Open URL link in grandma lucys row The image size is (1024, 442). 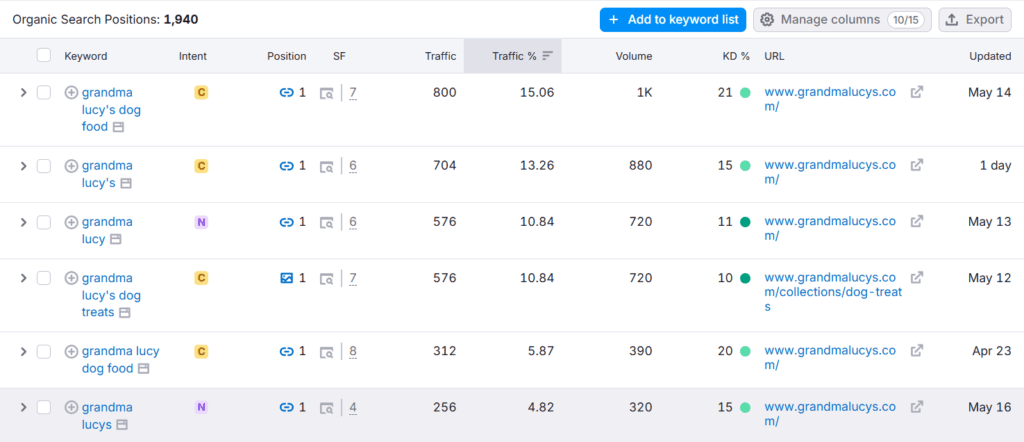(x=830, y=414)
